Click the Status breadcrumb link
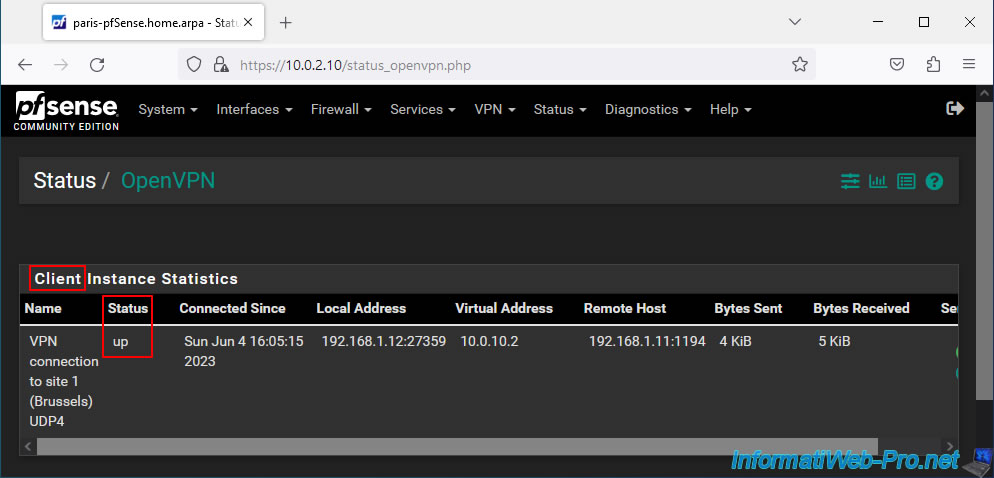 pyautogui.click(x=65, y=181)
